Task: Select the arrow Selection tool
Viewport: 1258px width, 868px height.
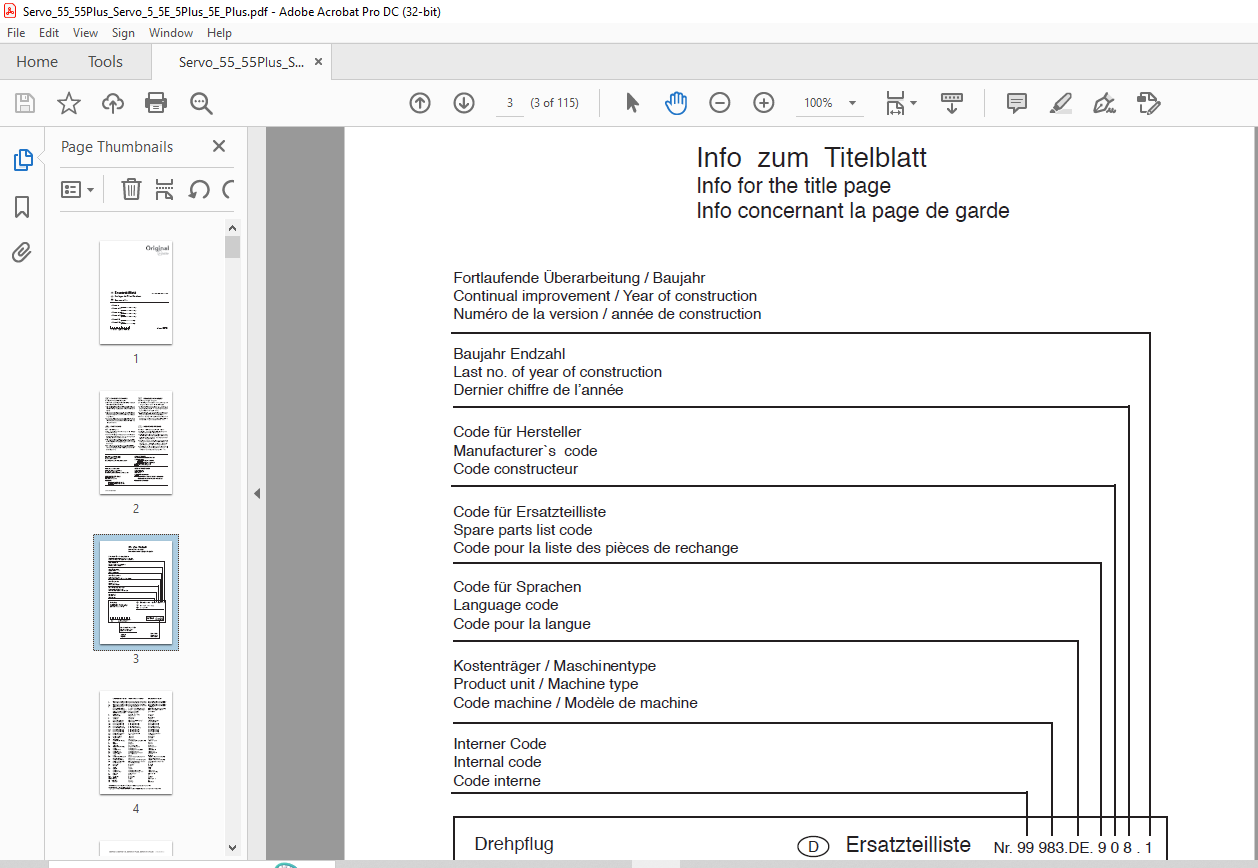Action: click(x=632, y=103)
